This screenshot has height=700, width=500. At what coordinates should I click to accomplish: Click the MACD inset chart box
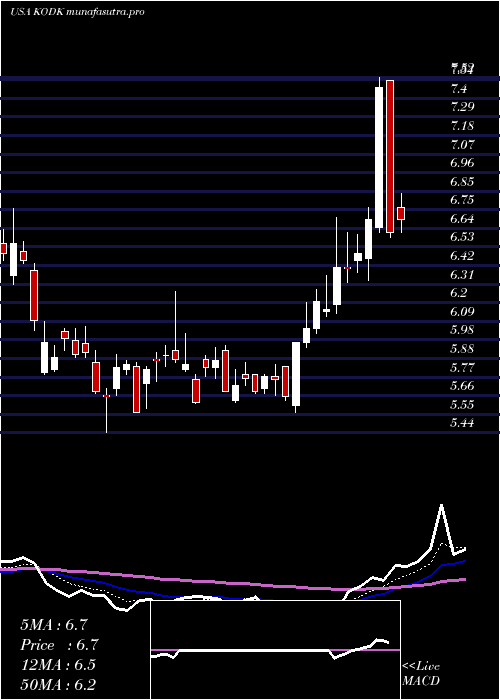coord(275,650)
